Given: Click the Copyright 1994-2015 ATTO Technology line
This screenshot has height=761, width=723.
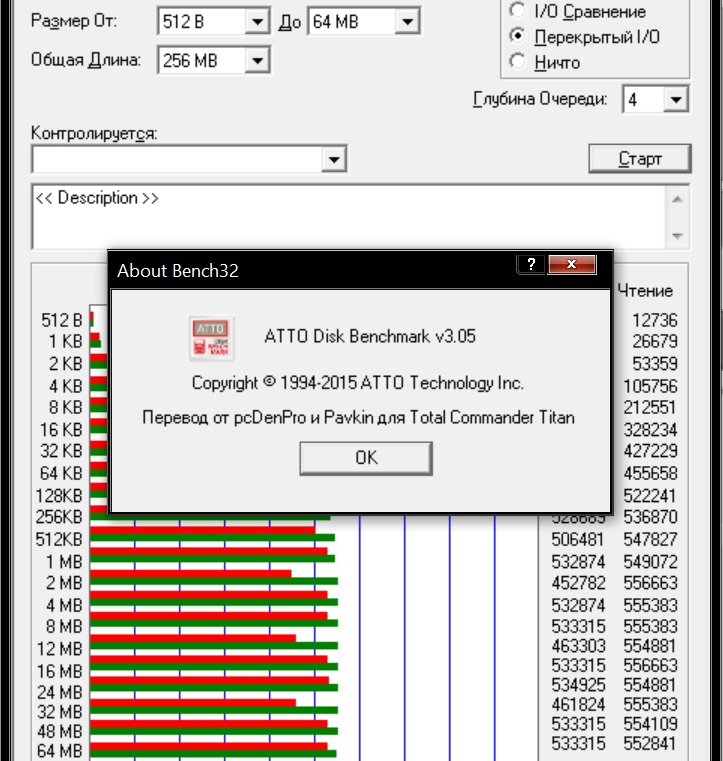Looking at the screenshot, I should [358, 383].
